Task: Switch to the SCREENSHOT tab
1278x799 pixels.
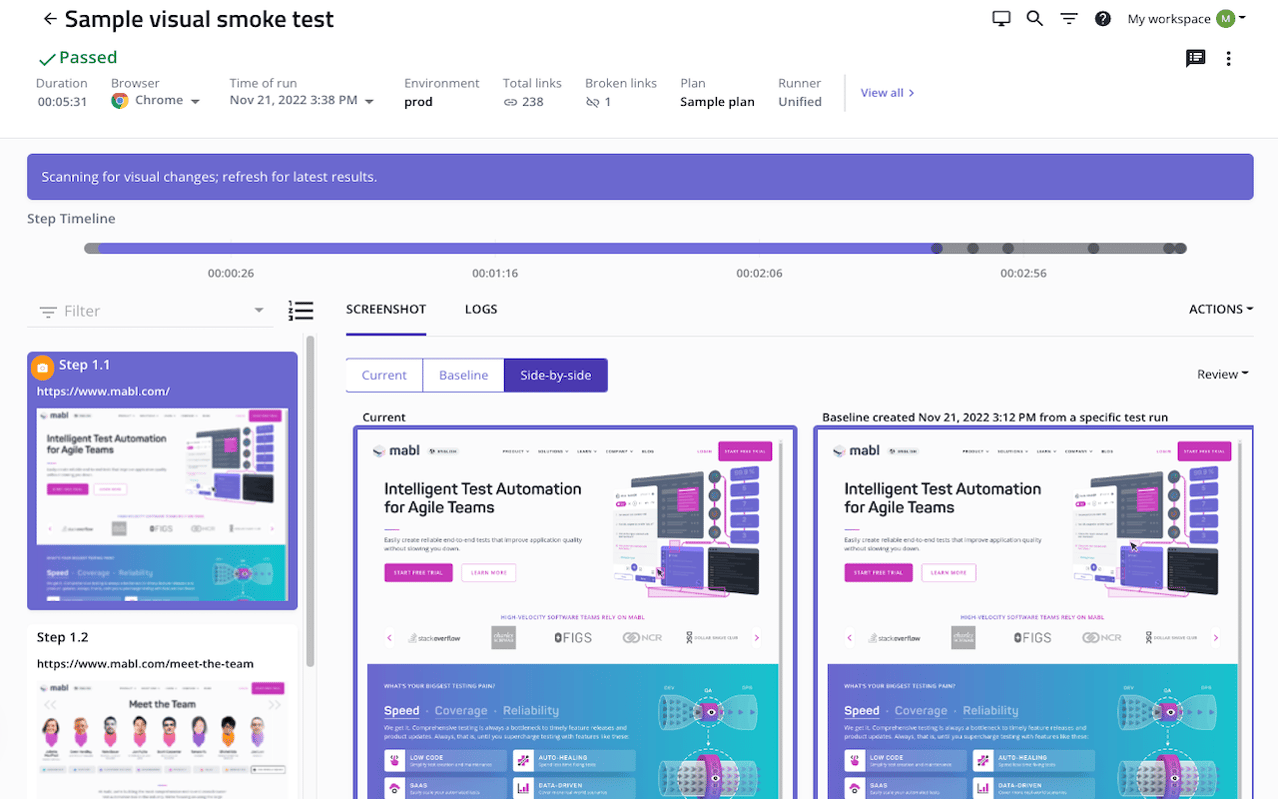Action: tap(386, 309)
